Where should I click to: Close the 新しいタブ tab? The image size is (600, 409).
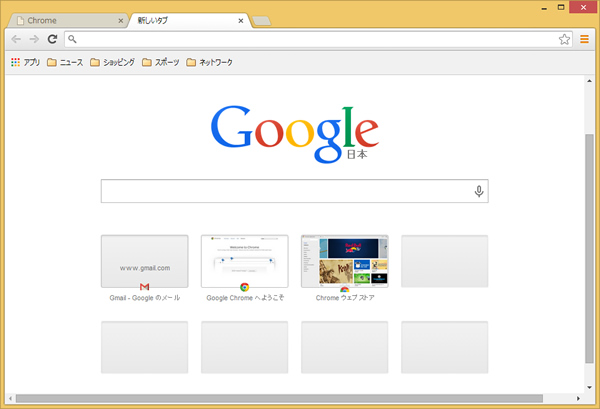click(242, 20)
